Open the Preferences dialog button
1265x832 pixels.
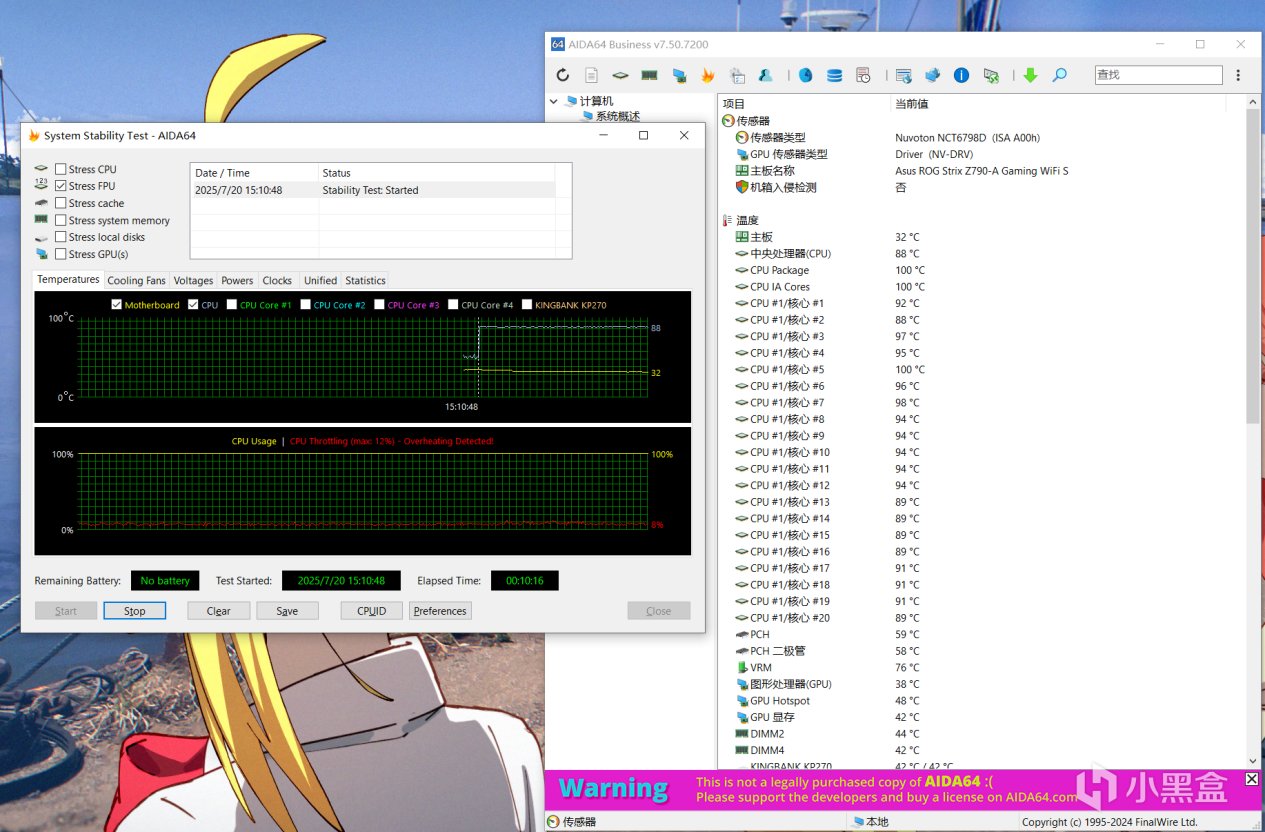(440, 611)
